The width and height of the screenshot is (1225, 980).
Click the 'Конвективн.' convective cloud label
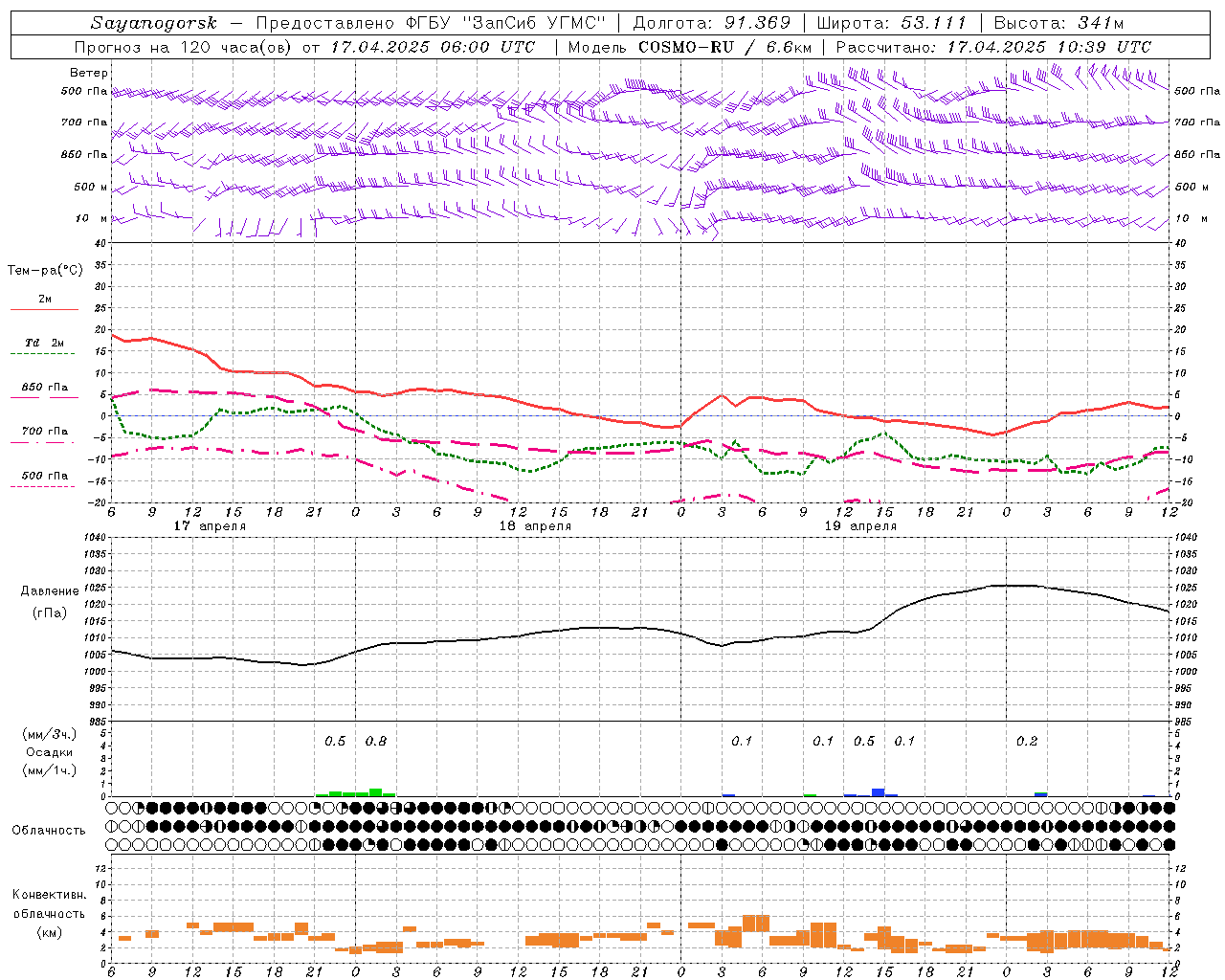[x=50, y=895]
